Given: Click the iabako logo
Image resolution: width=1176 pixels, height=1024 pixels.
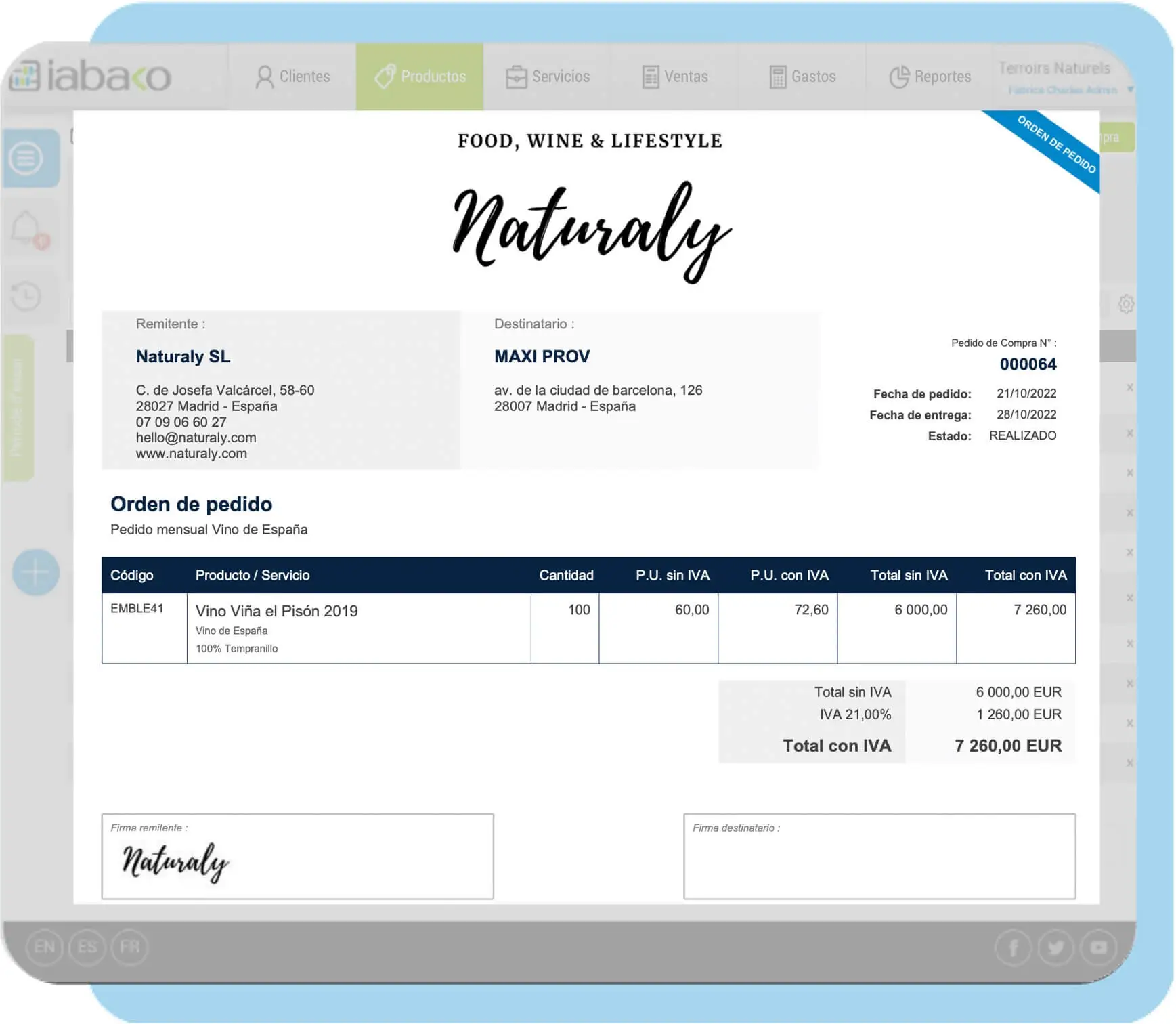Looking at the screenshot, I should point(89,76).
